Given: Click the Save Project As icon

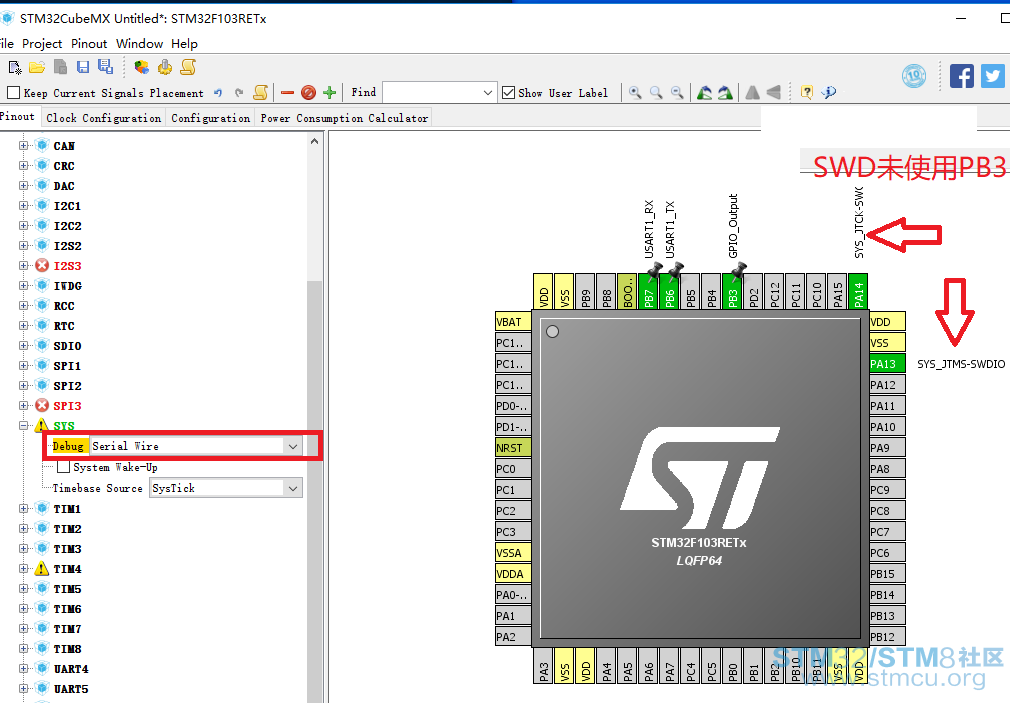Looking at the screenshot, I should tap(105, 66).
